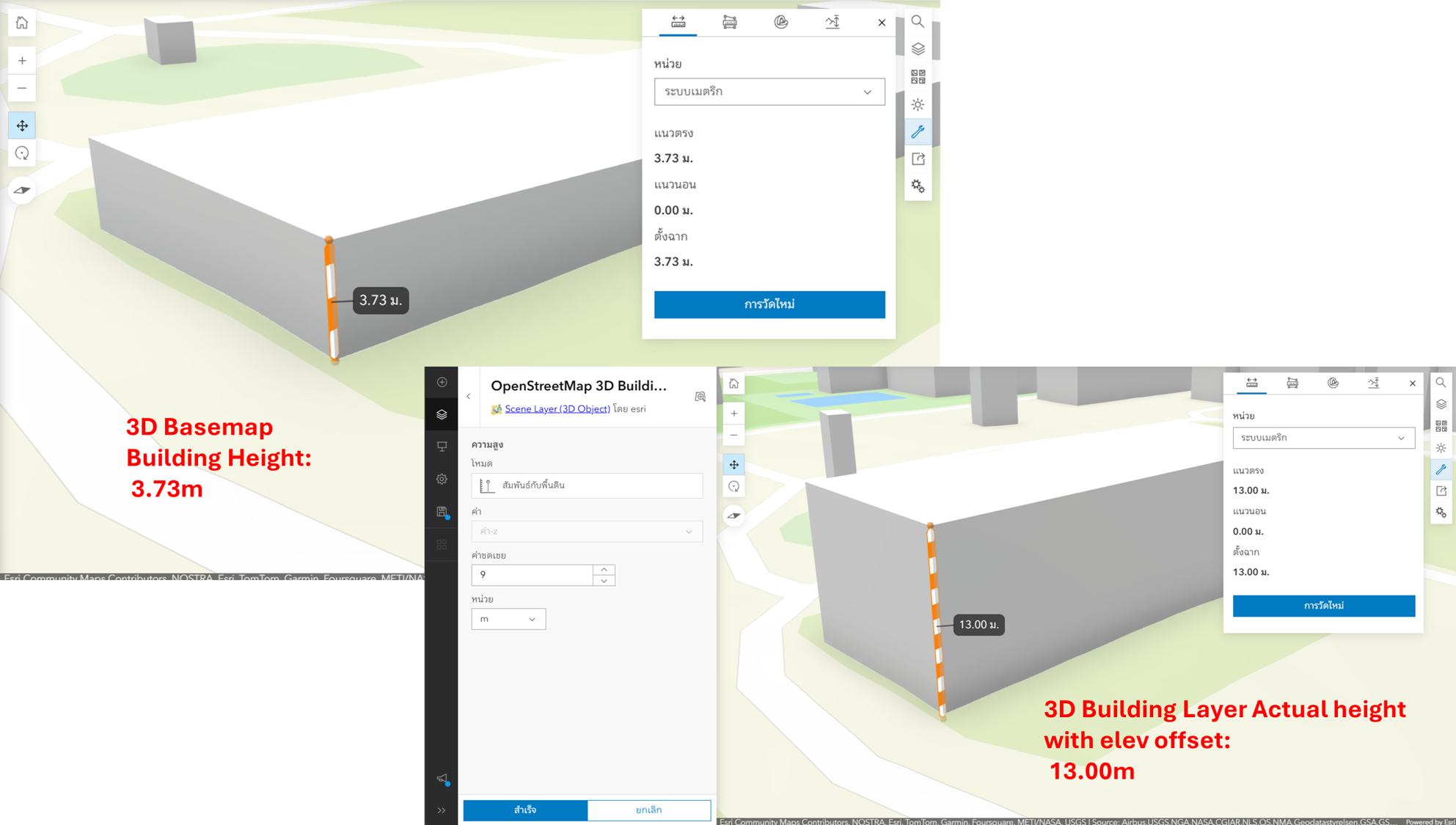The width and height of the screenshot is (1456, 825).
Task: Open the Search tool on the right toolbar
Action: tap(918, 22)
